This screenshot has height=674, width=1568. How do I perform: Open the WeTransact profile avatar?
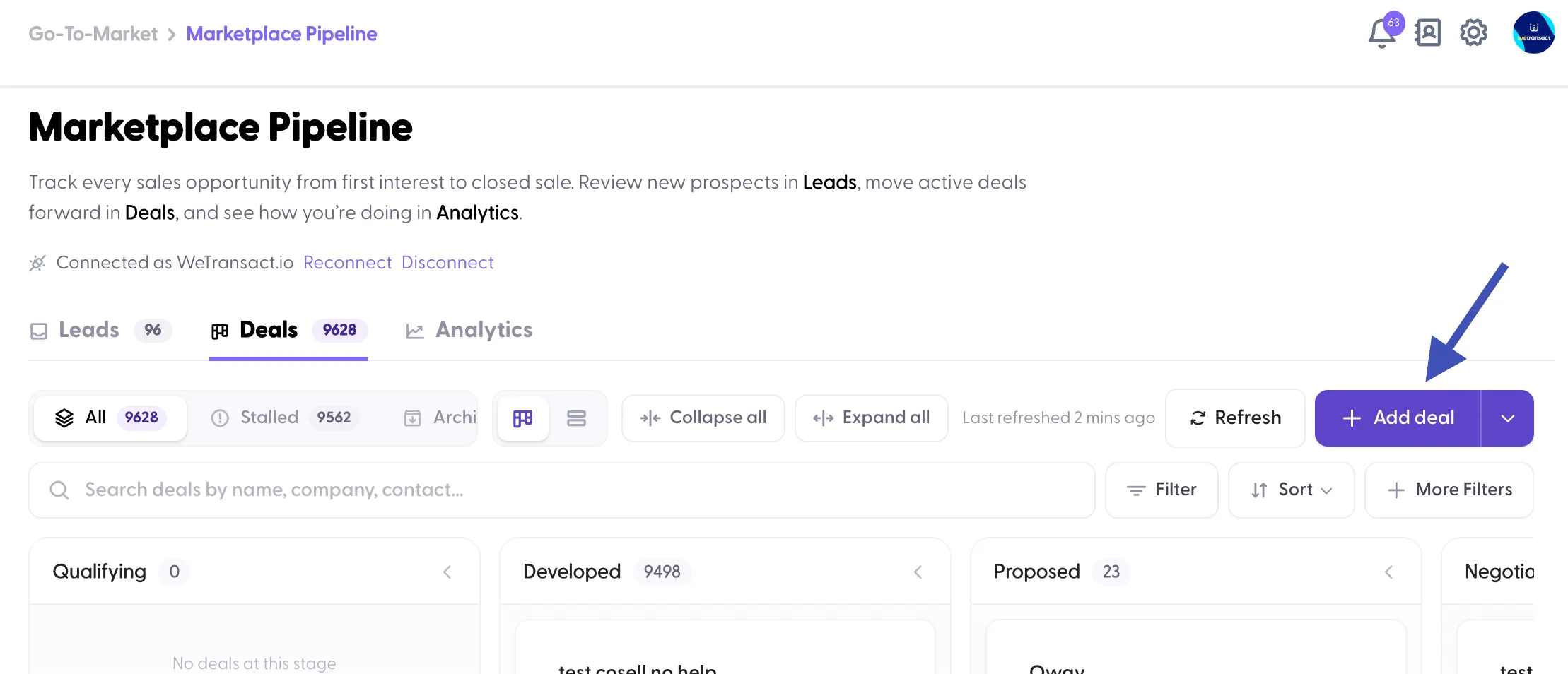tap(1533, 32)
